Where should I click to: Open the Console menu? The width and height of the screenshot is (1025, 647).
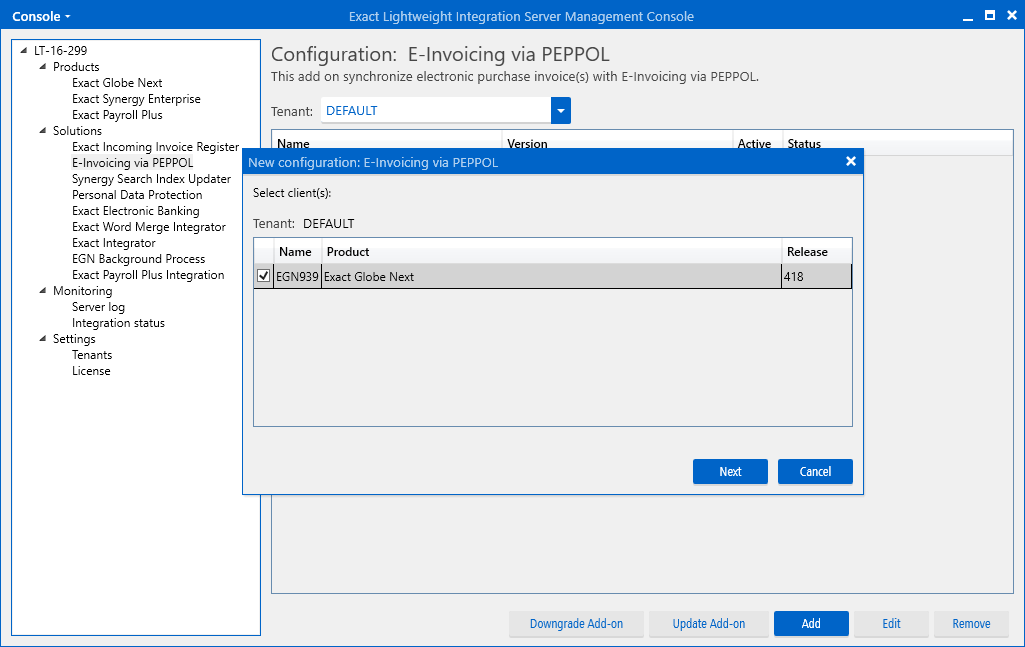coord(41,16)
